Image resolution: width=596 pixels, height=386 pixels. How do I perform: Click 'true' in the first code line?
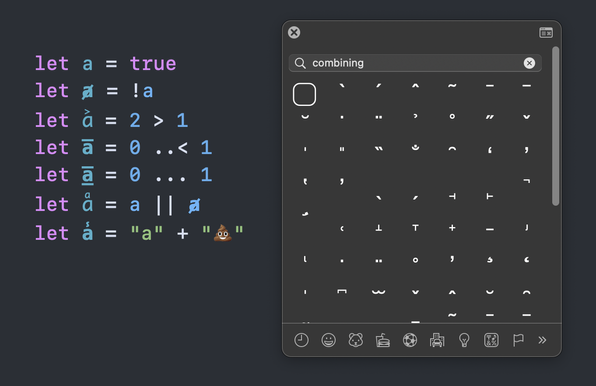click(153, 63)
